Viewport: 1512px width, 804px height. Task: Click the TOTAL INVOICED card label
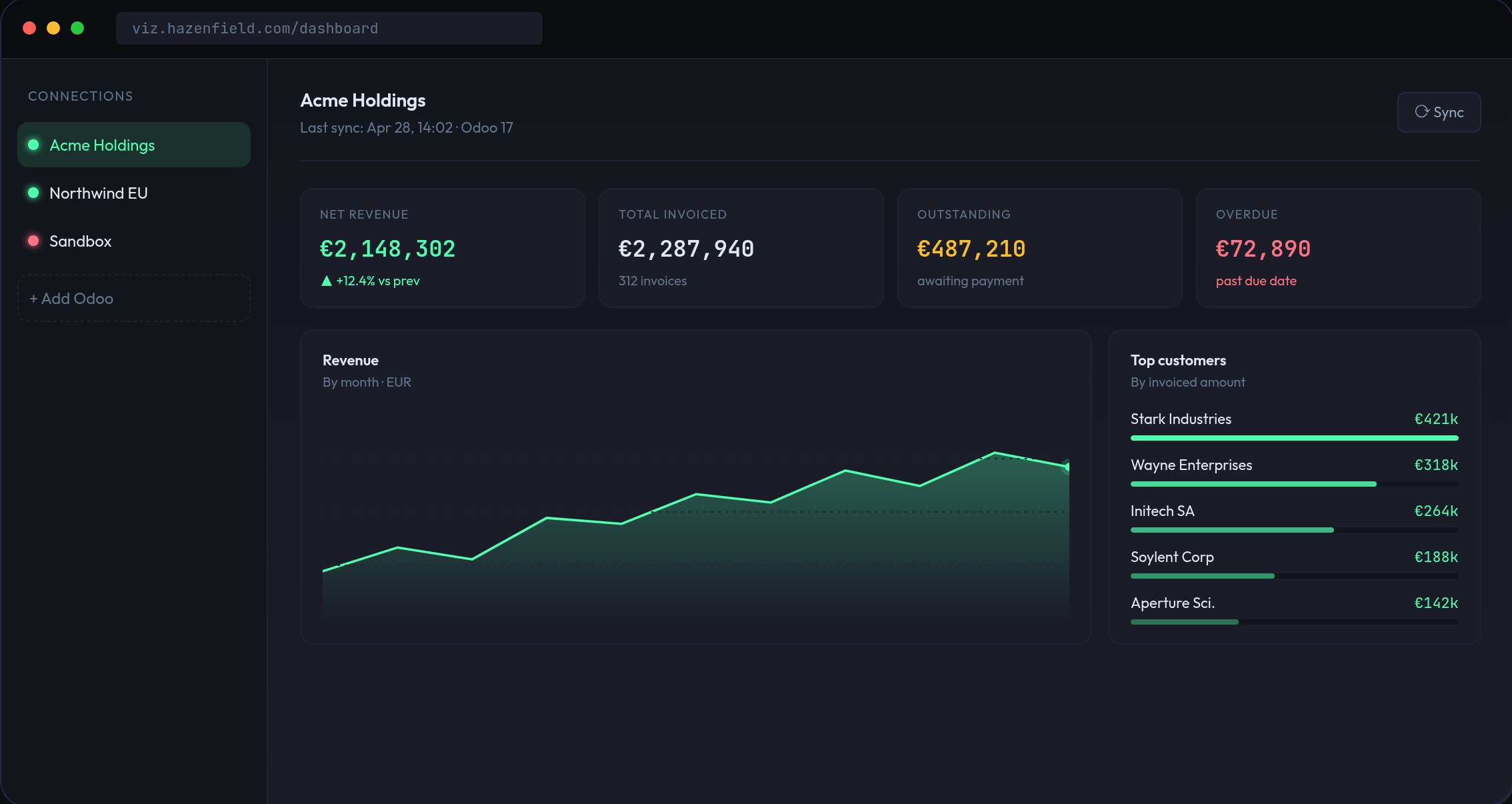point(673,214)
